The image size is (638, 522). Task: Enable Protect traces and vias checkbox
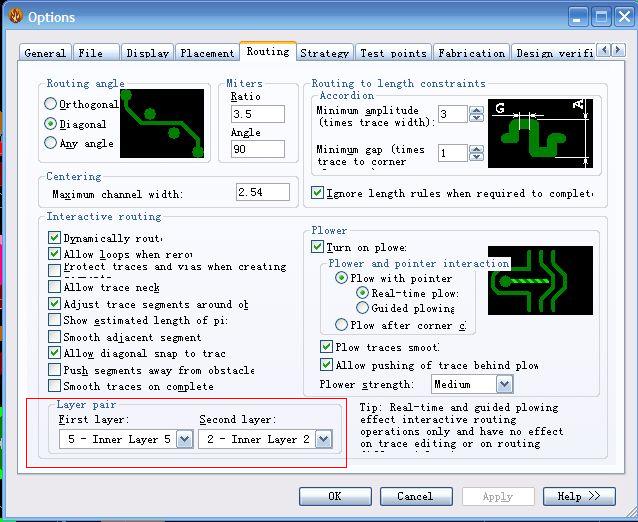coord(54,270)
